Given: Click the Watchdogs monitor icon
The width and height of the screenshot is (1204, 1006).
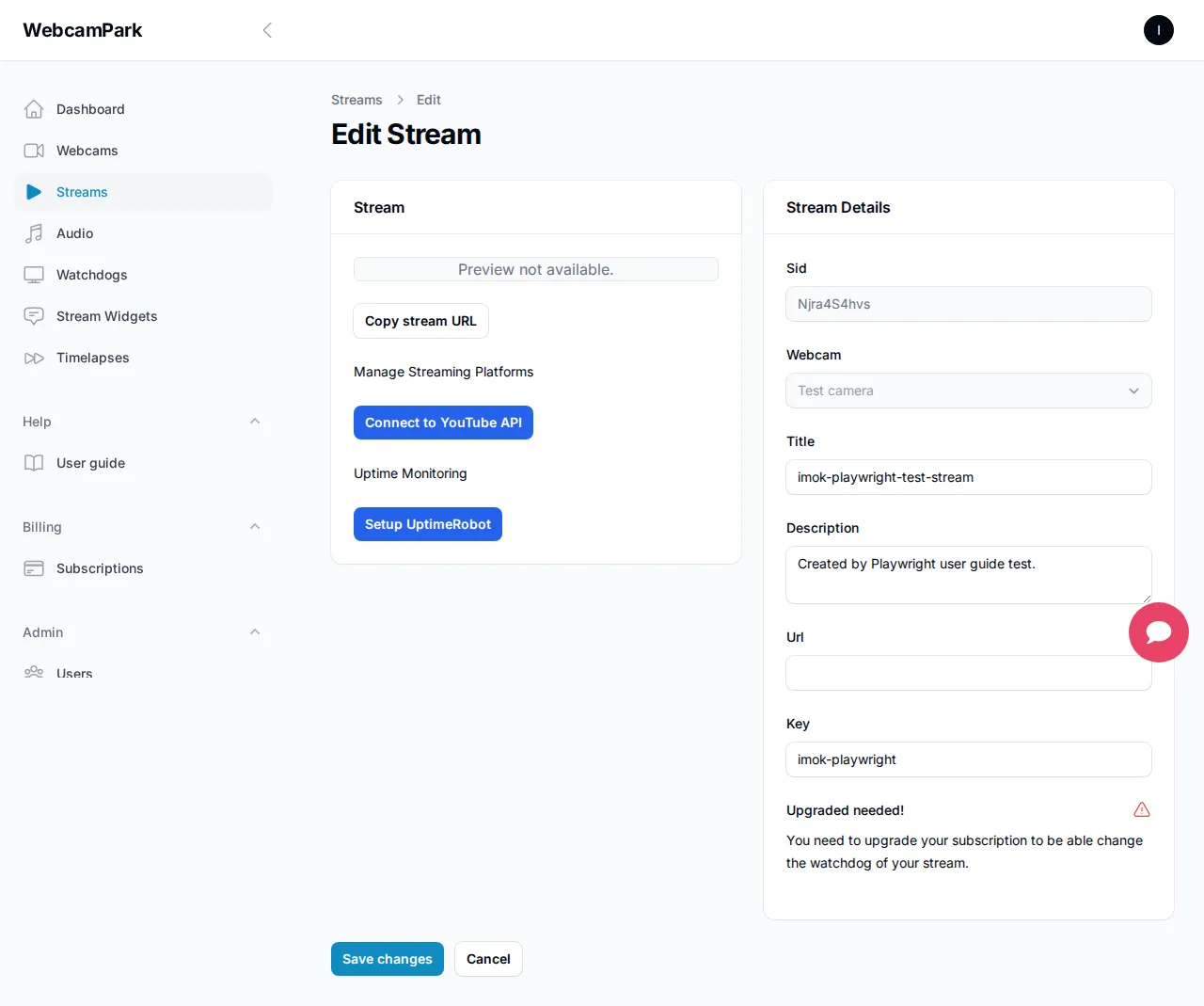Looking at the screenshot, I should [x=34, y=275].
